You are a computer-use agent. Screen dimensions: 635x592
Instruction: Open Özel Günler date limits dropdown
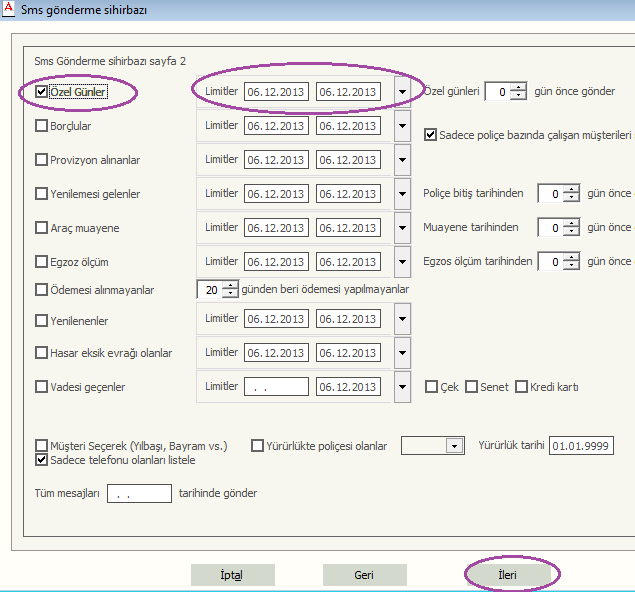coord(402,92)
